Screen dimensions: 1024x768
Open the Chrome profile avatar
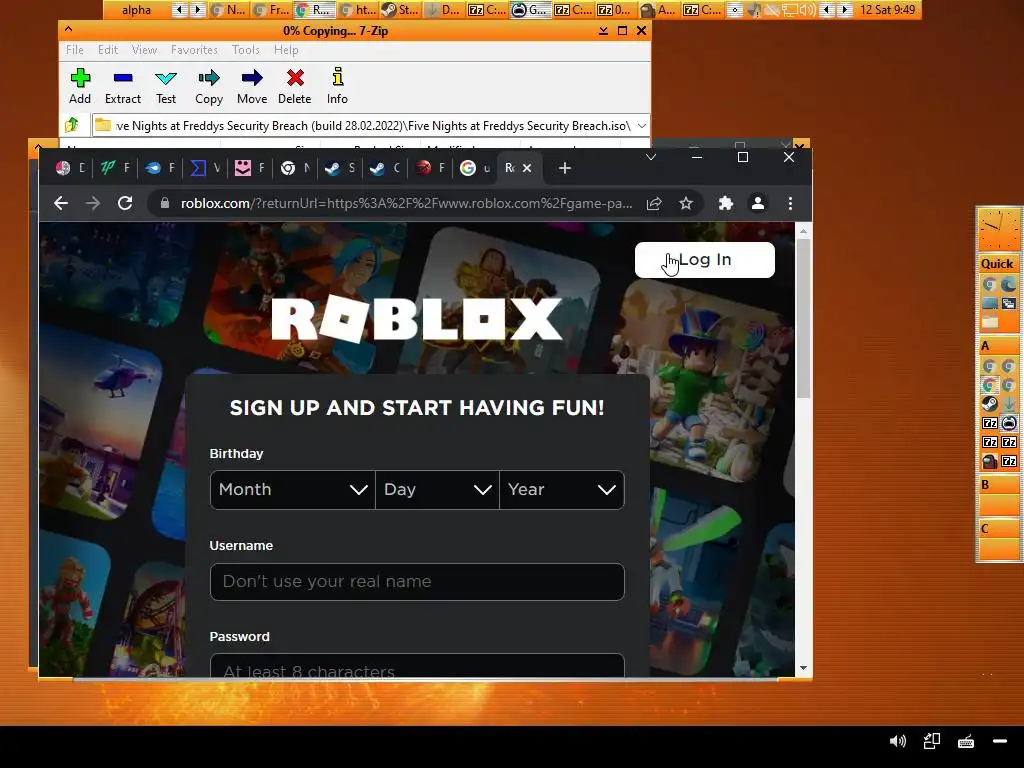758,204
